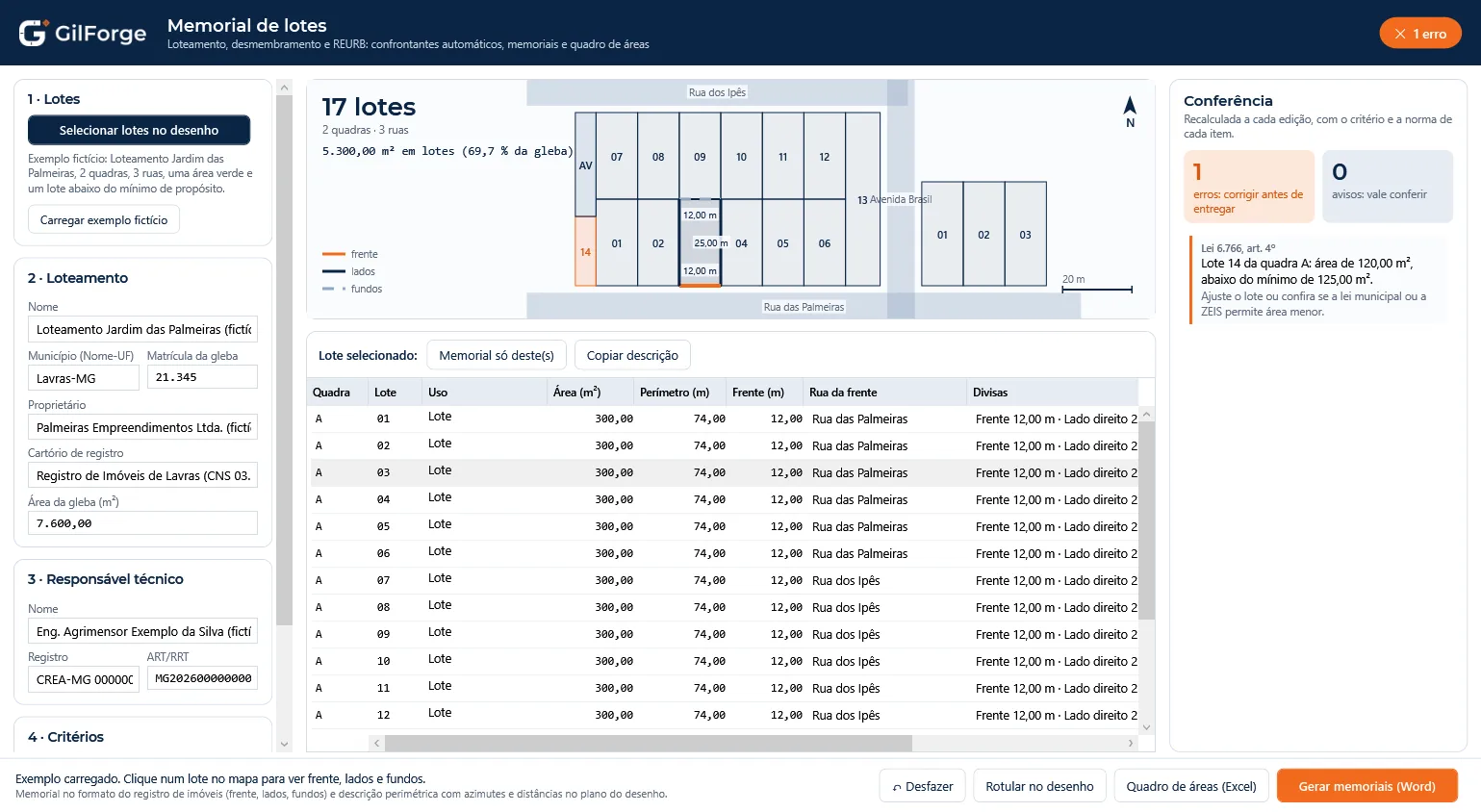The image size is (1481, 812).
Task: Edit the Proprietário field
Action: [142, 427]
